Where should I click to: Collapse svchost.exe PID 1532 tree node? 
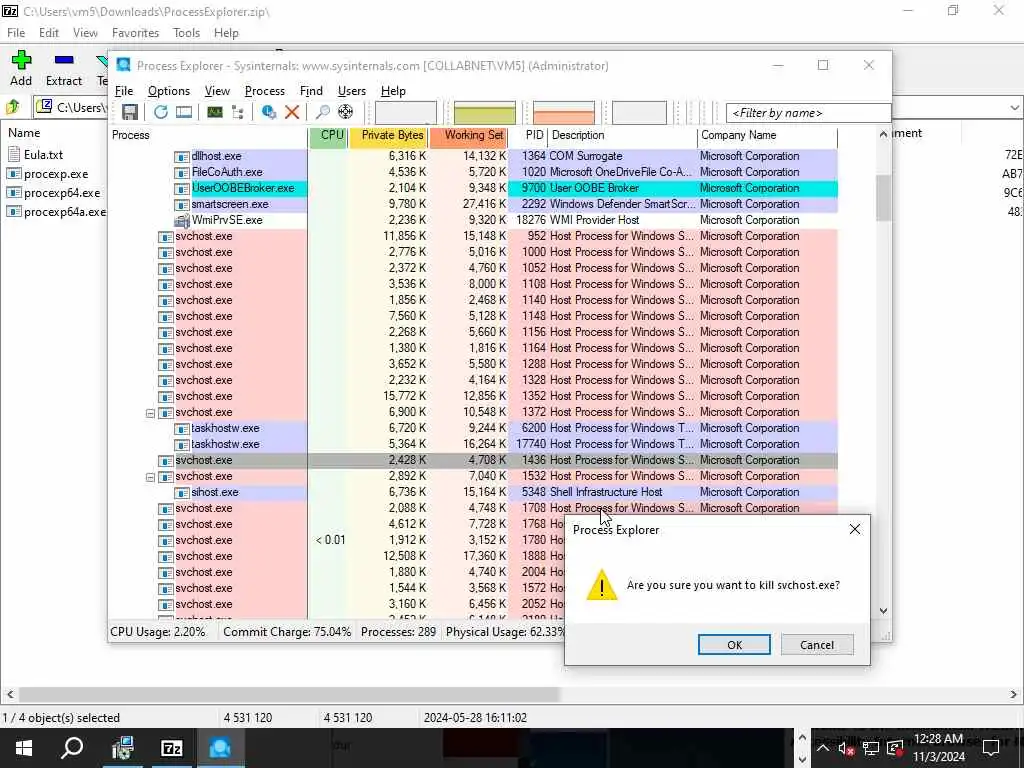150,477
